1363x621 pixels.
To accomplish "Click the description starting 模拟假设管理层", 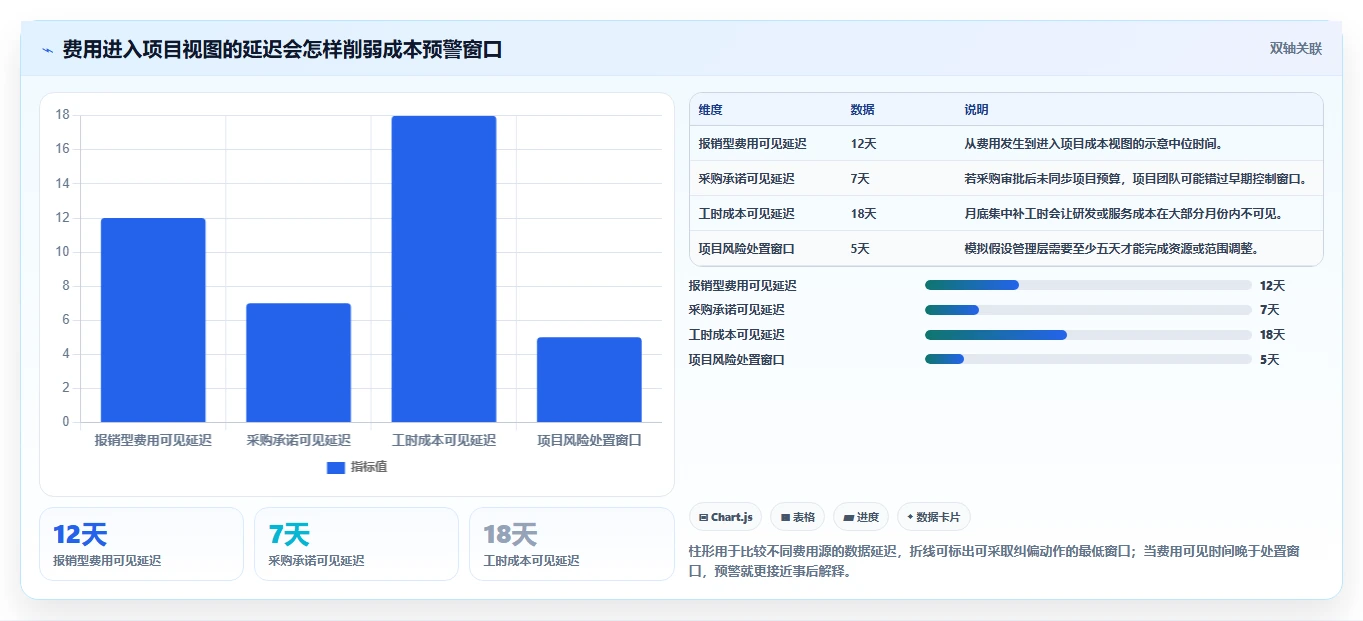I will click(1112, 249).
